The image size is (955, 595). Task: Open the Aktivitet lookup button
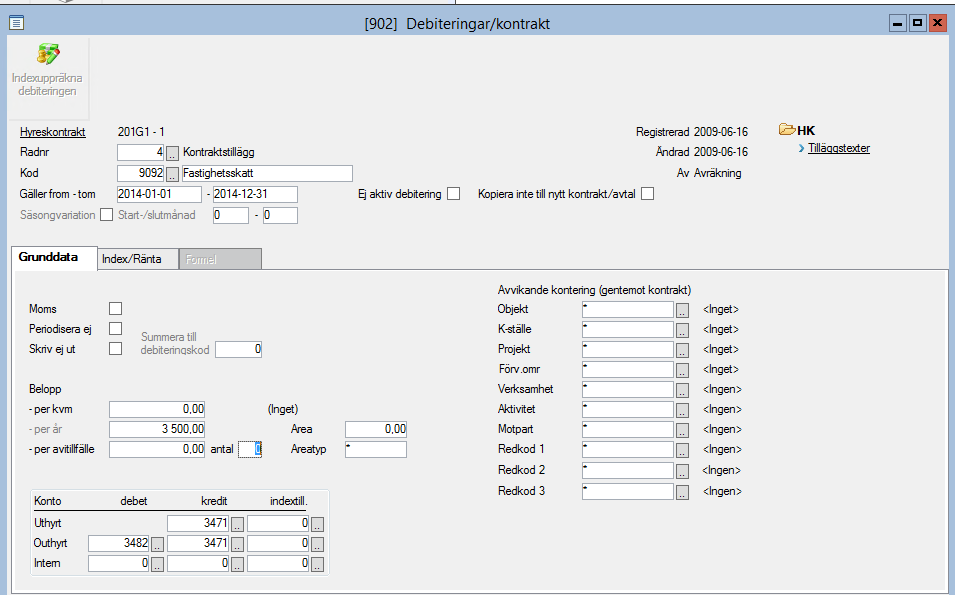[682, 410]
